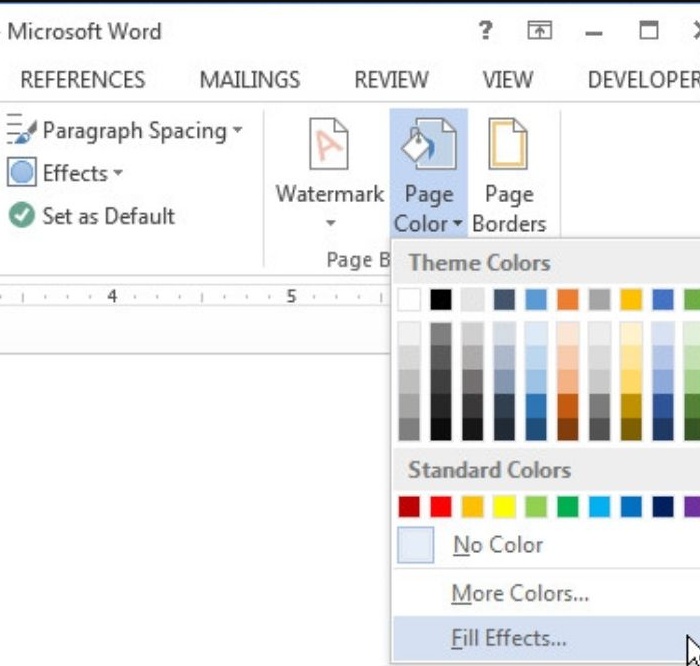The image size is (700, 666).
Task: Click the Set as Default green checkmark icon
Action: [21, 215]
